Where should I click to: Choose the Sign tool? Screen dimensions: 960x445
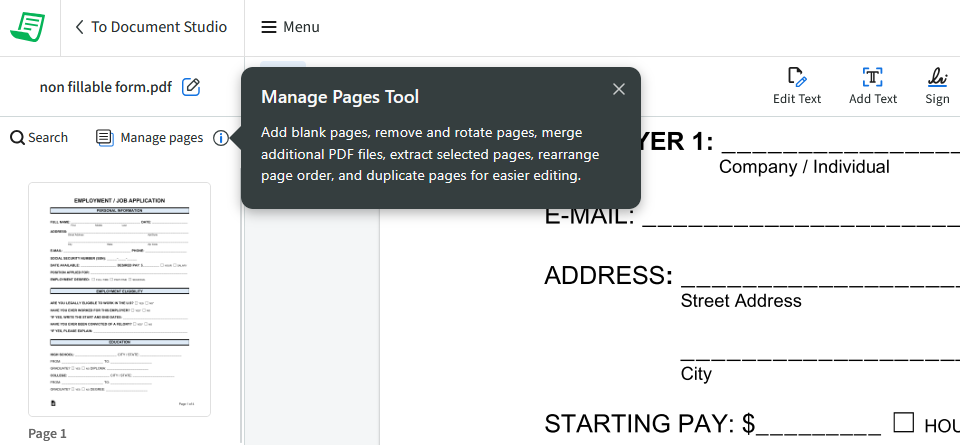937,86
